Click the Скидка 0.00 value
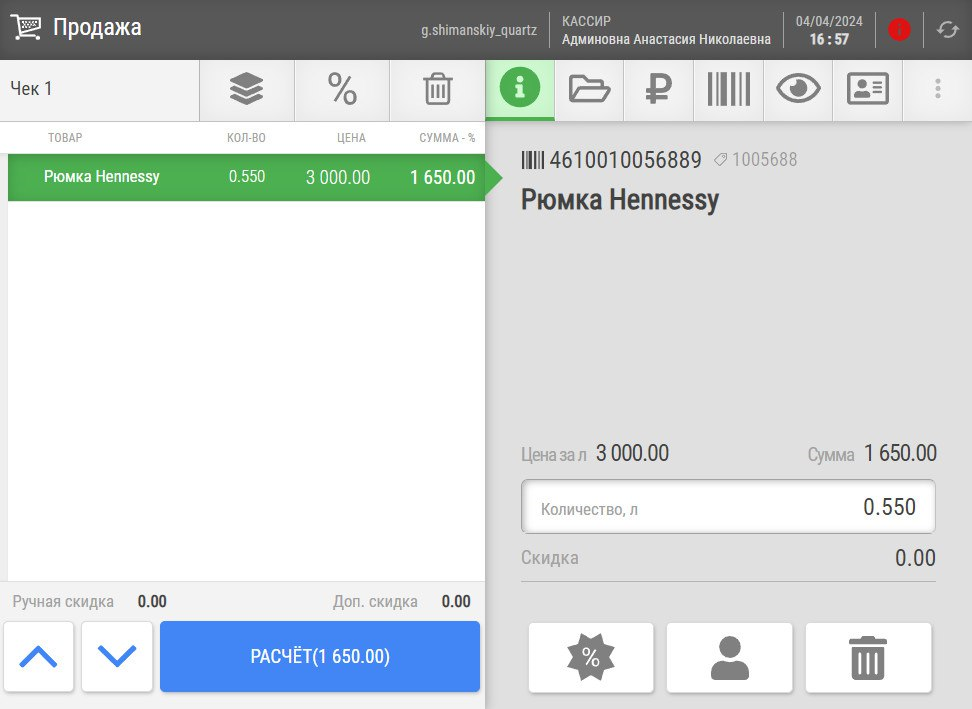 (x=915, y=558)
